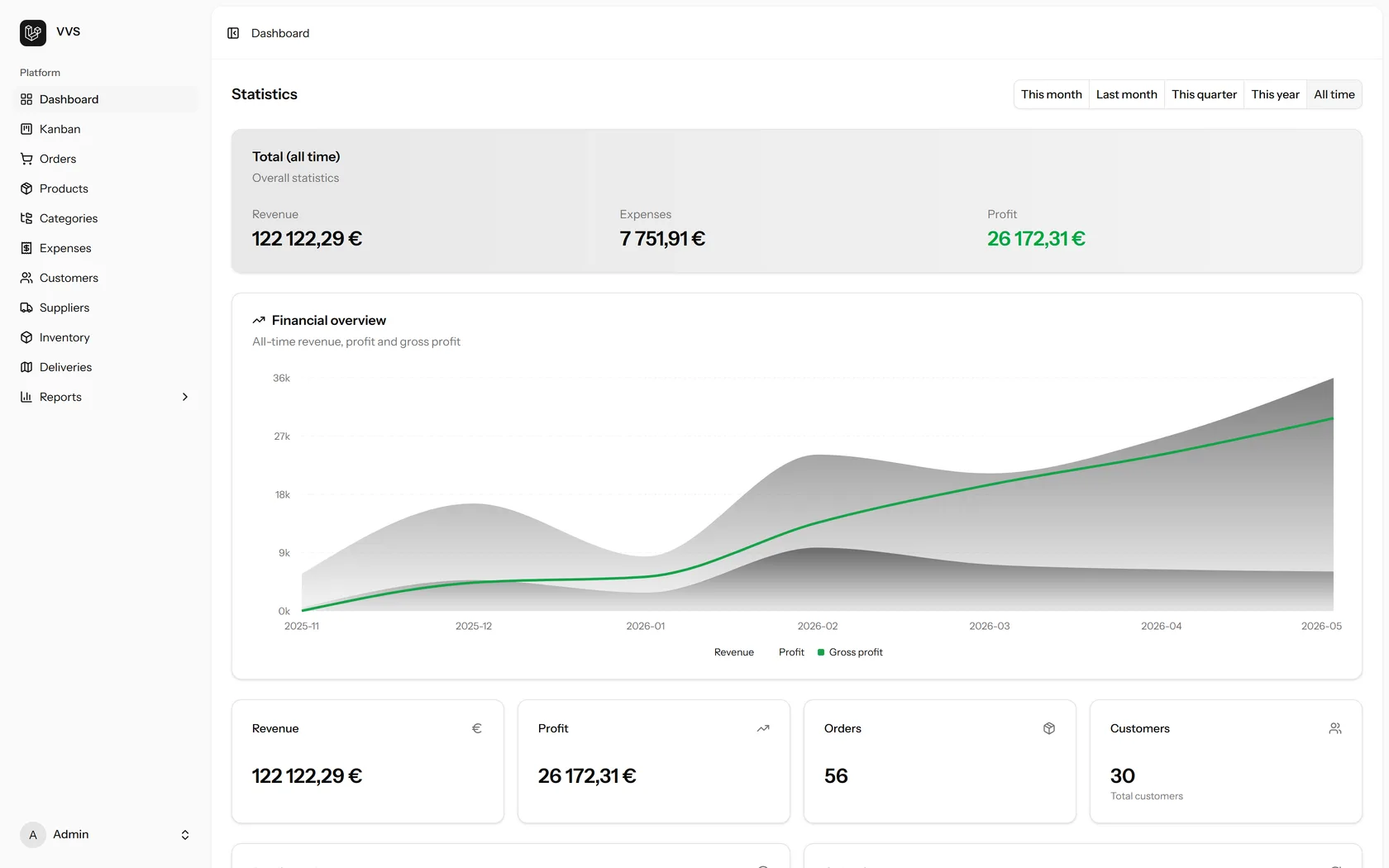The height and width of the screenshot is (868, 1389).
Task: Click the trend arrow icon on Profit card
Action: click(763, 728)
